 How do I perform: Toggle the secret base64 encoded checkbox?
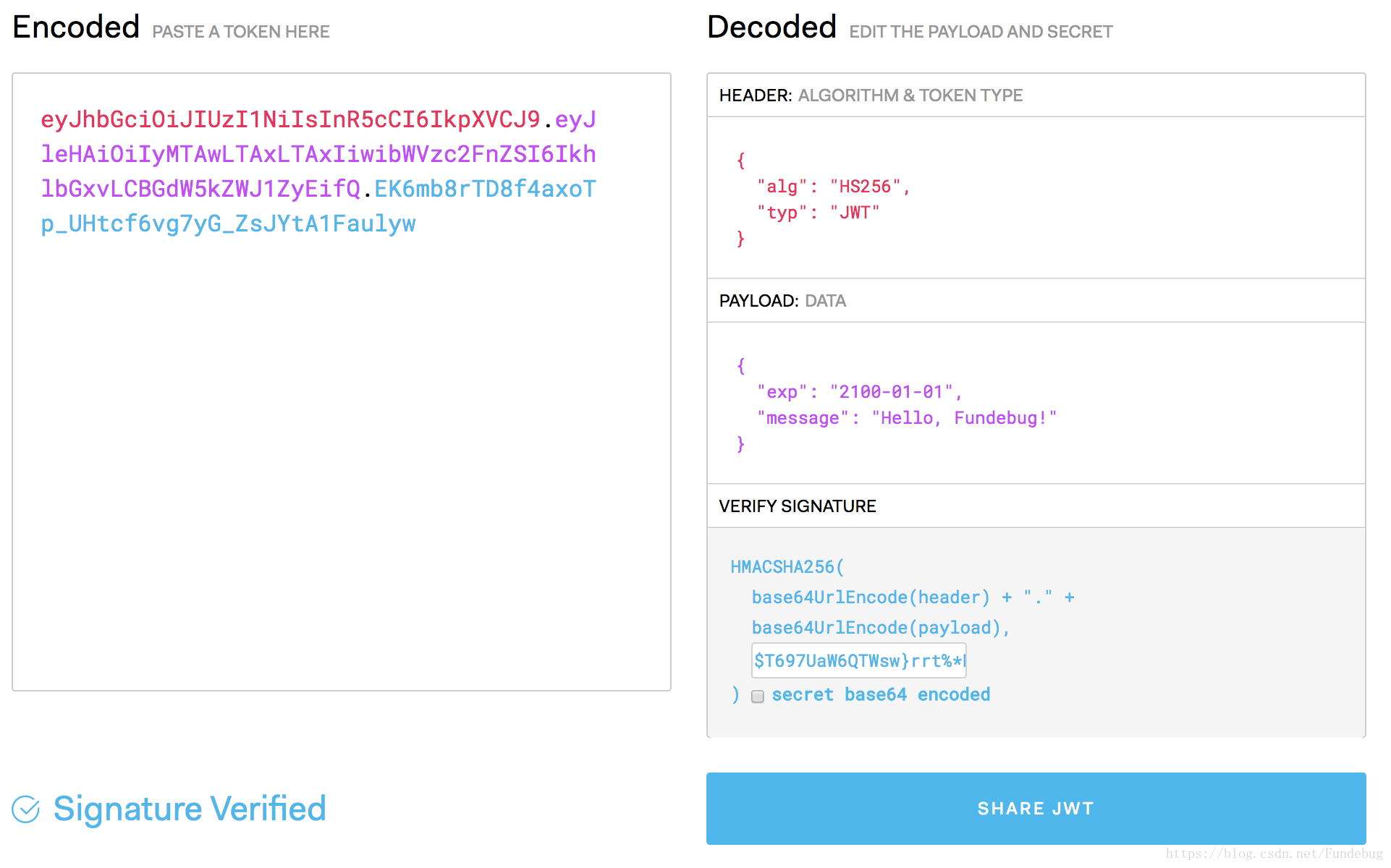click(757, 697)
